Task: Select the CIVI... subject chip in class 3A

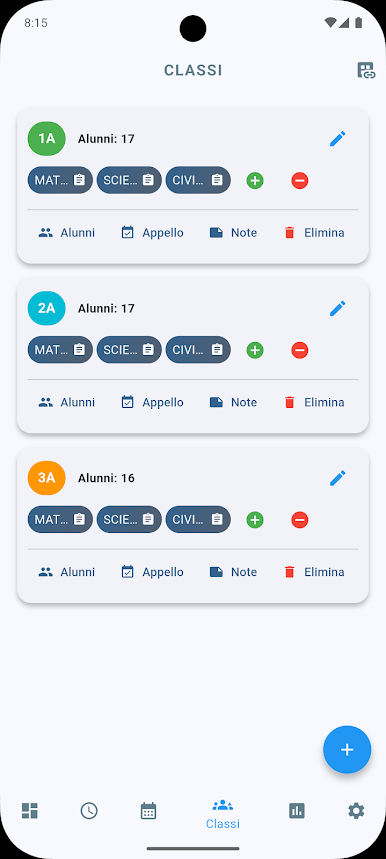Action: coord(198,520)
